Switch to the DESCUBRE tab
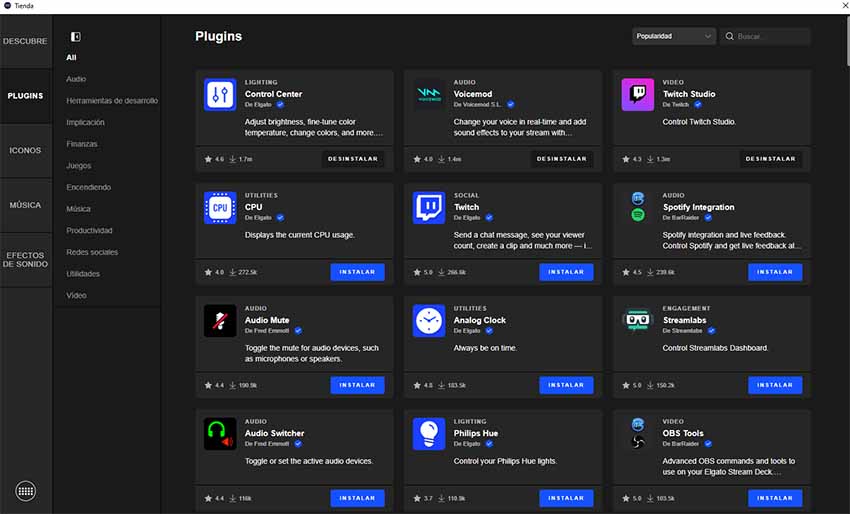Image resolution: width=850 pixels, height=514 pixels. click(x=25, y=42)
